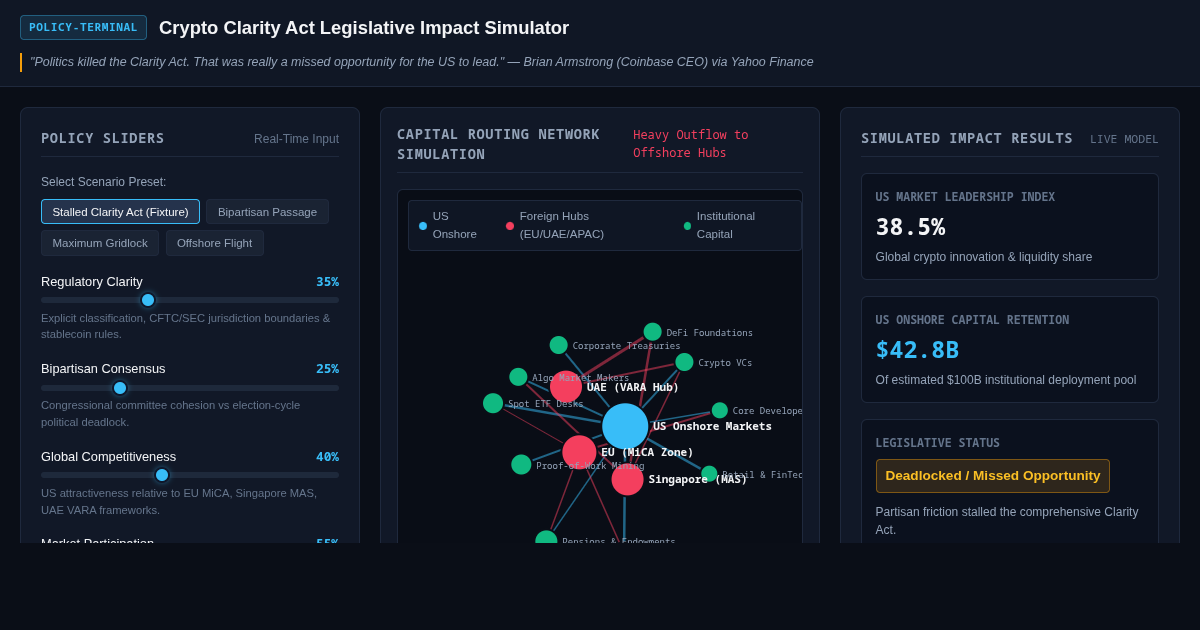Select the red UAE (VARA Hub) node
Image resolution: width=1200 pixels, height=630 pixels.
(x=566, y=387)
